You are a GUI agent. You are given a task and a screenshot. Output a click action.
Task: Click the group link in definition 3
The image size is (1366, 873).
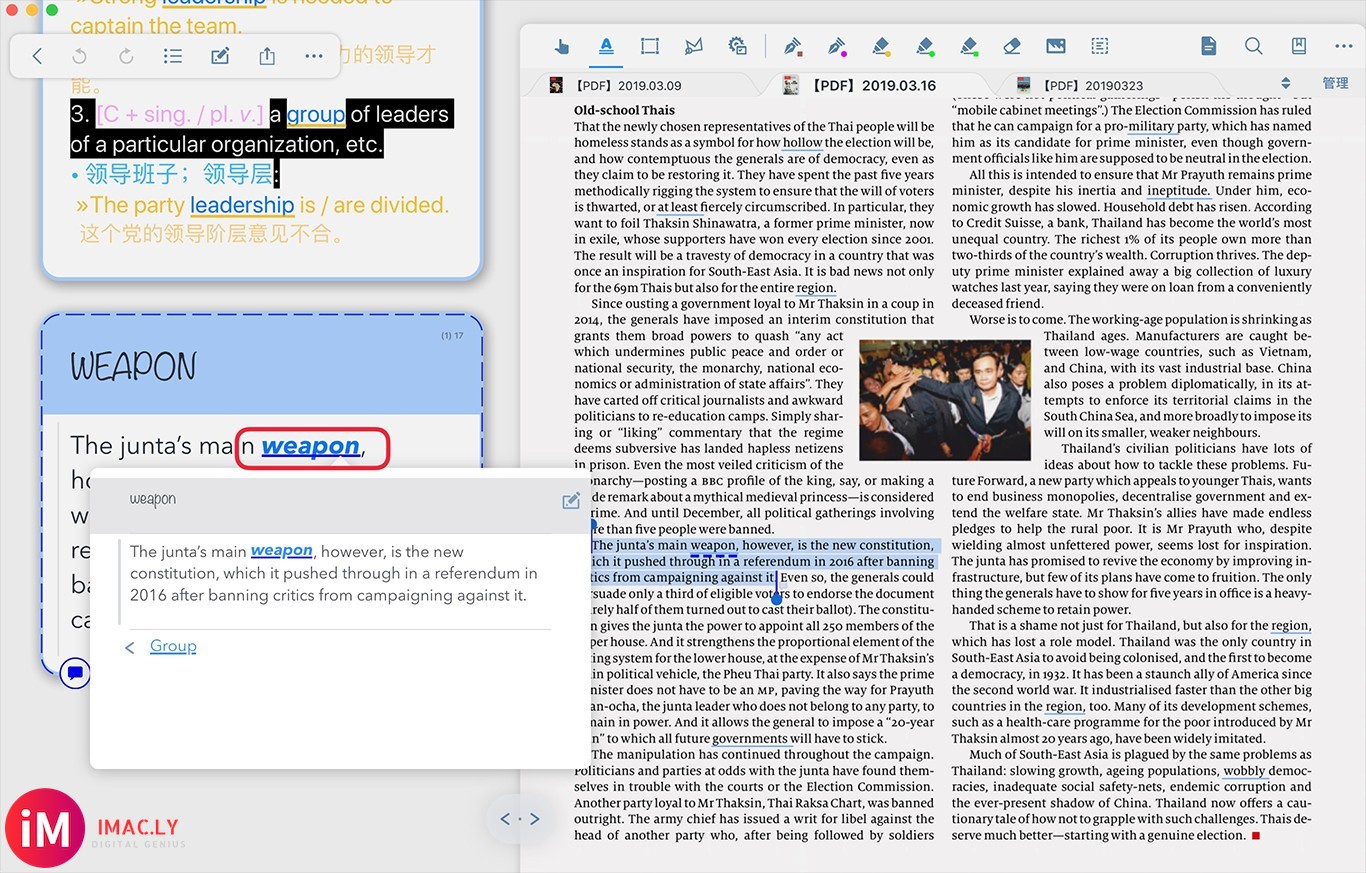316,114
